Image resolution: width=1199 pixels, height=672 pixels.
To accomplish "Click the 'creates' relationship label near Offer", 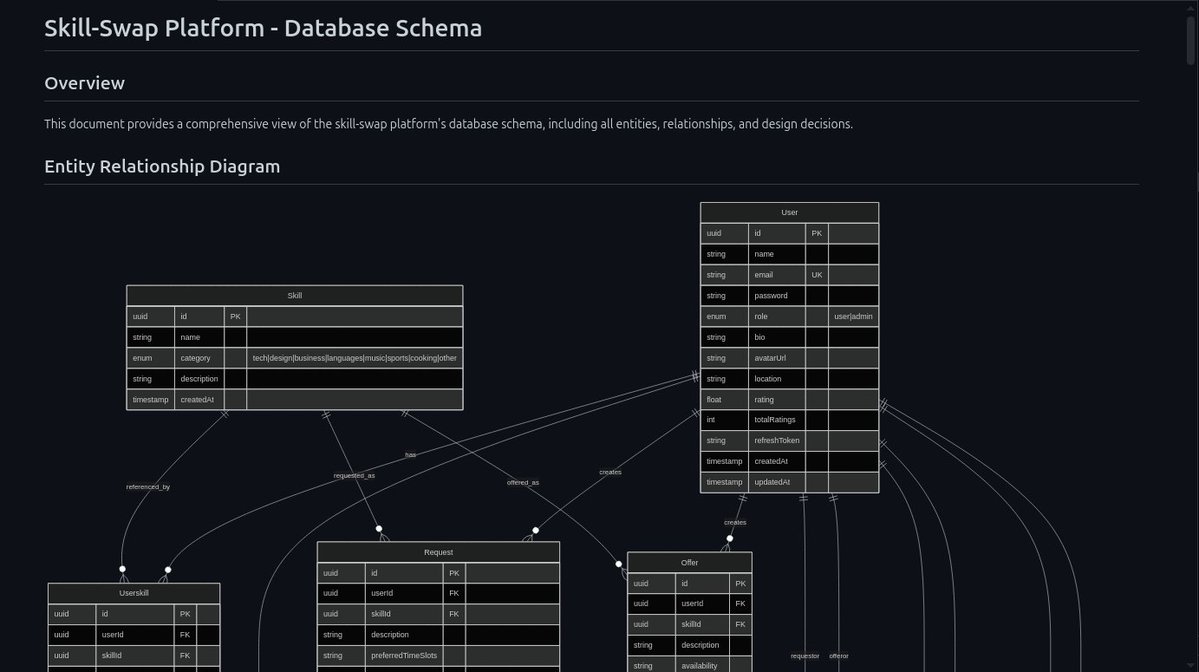I will pyautogui.click(x=735, y=521).
